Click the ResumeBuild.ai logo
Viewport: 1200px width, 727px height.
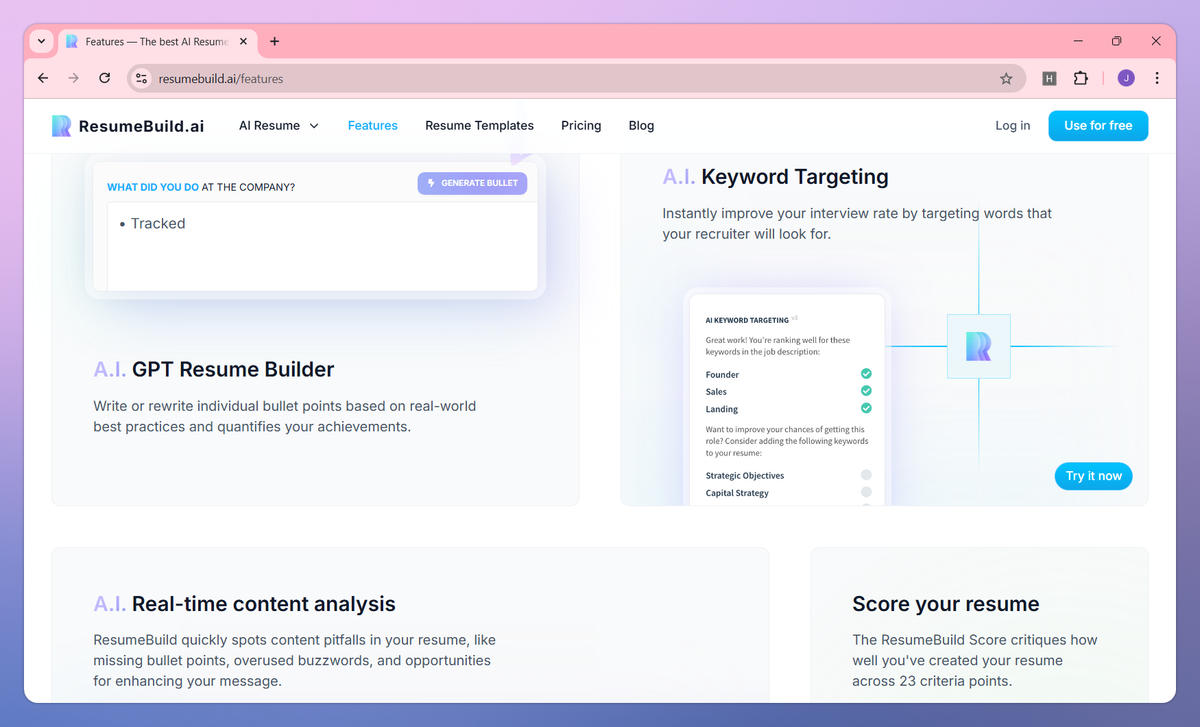128,126
